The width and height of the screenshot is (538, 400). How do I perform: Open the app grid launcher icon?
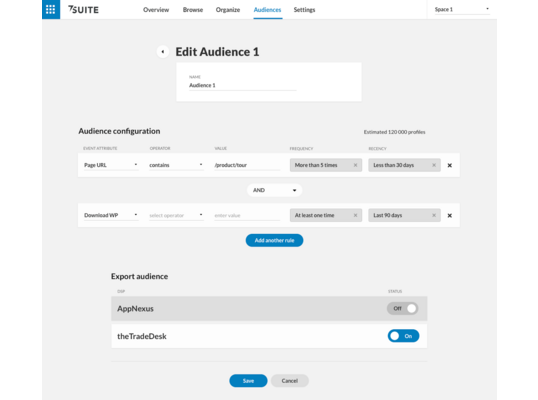pos(51,9)
